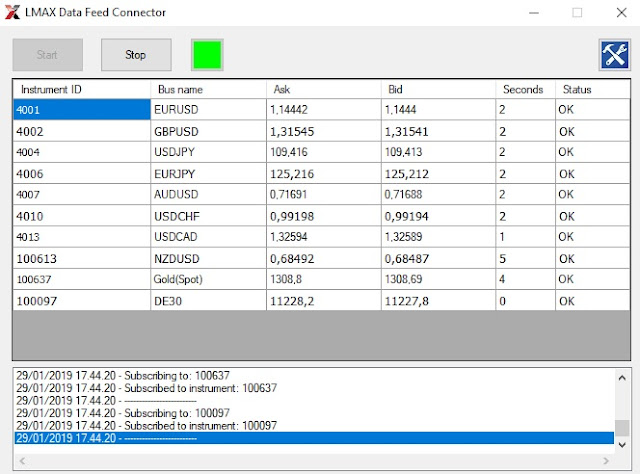
Task: Click the NZDUSD bus name cell
Action: (208, 258)
